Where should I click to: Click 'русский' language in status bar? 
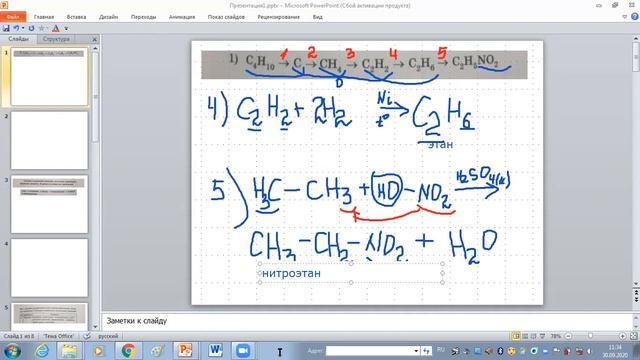click(108, 336)
